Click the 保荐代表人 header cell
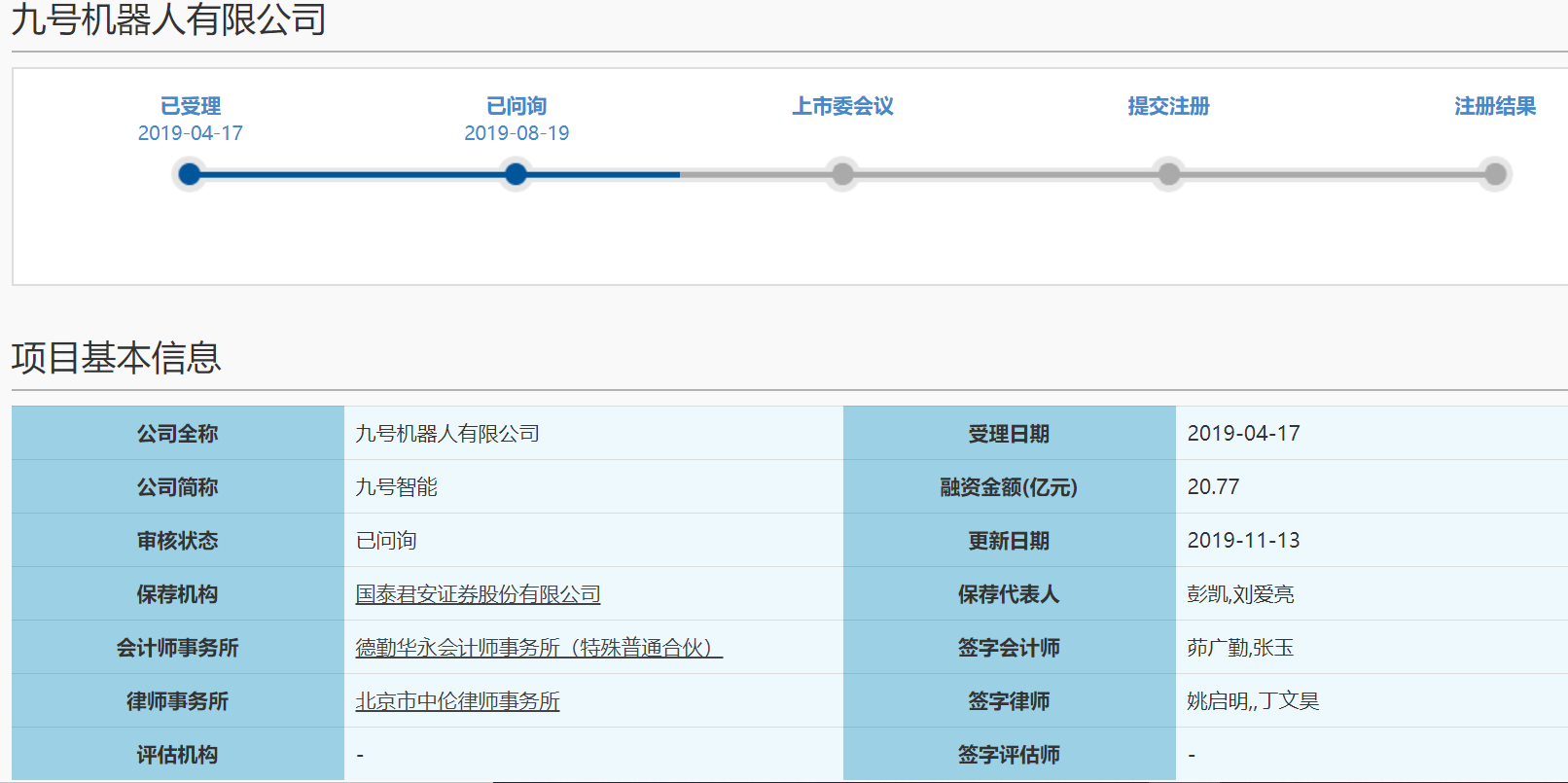Screen dimensions: 1568x783 [1010, 593]
